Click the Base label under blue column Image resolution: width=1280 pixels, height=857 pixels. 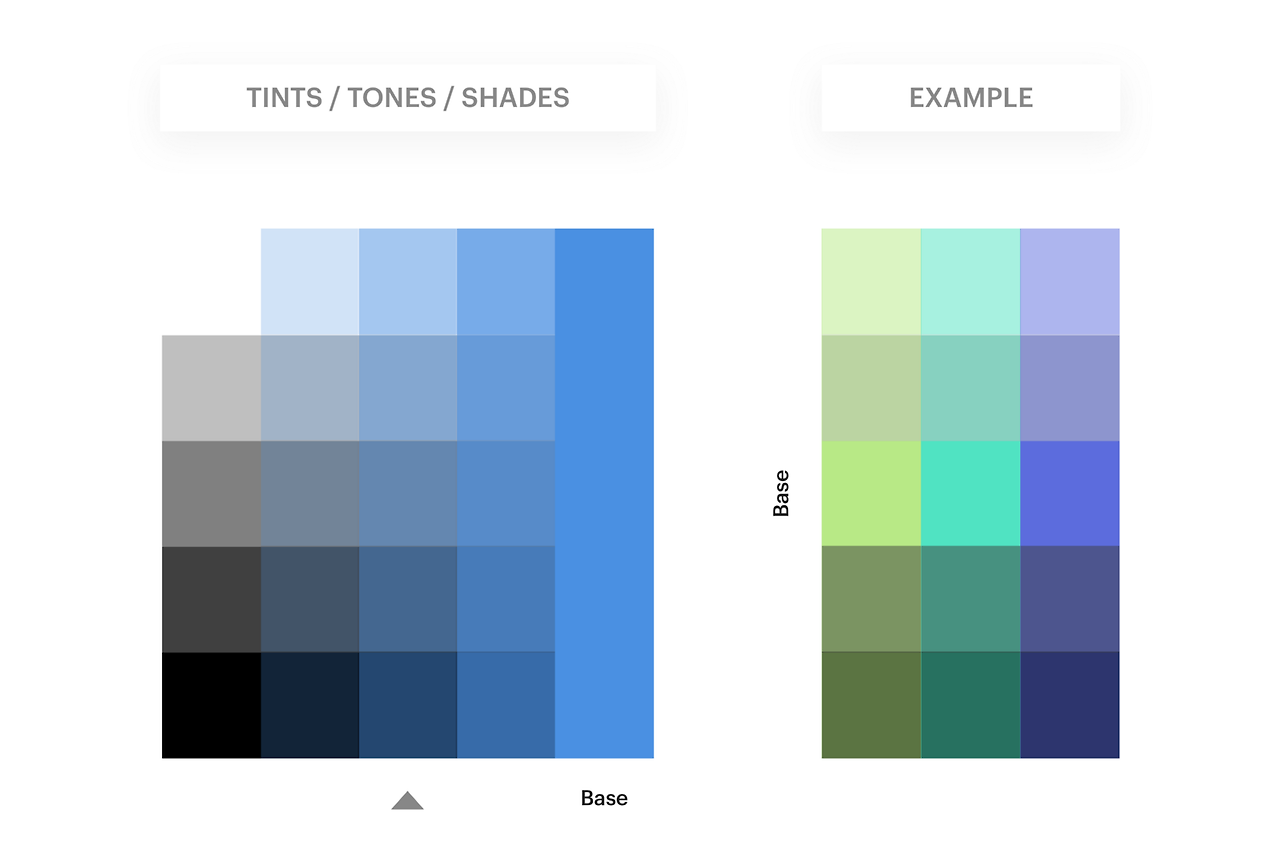[604, 798]
